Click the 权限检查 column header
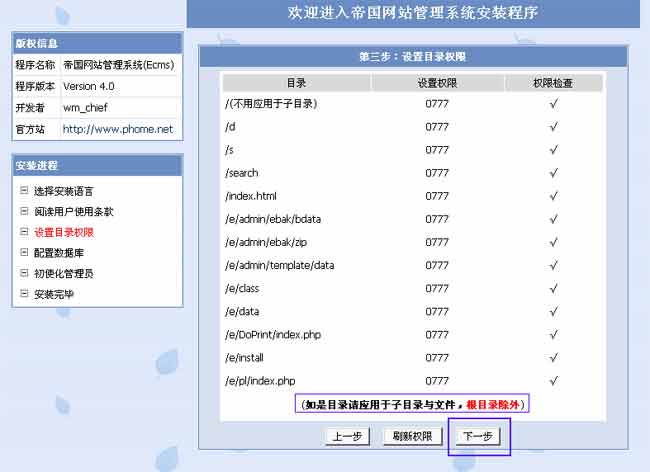 point(553,83)
